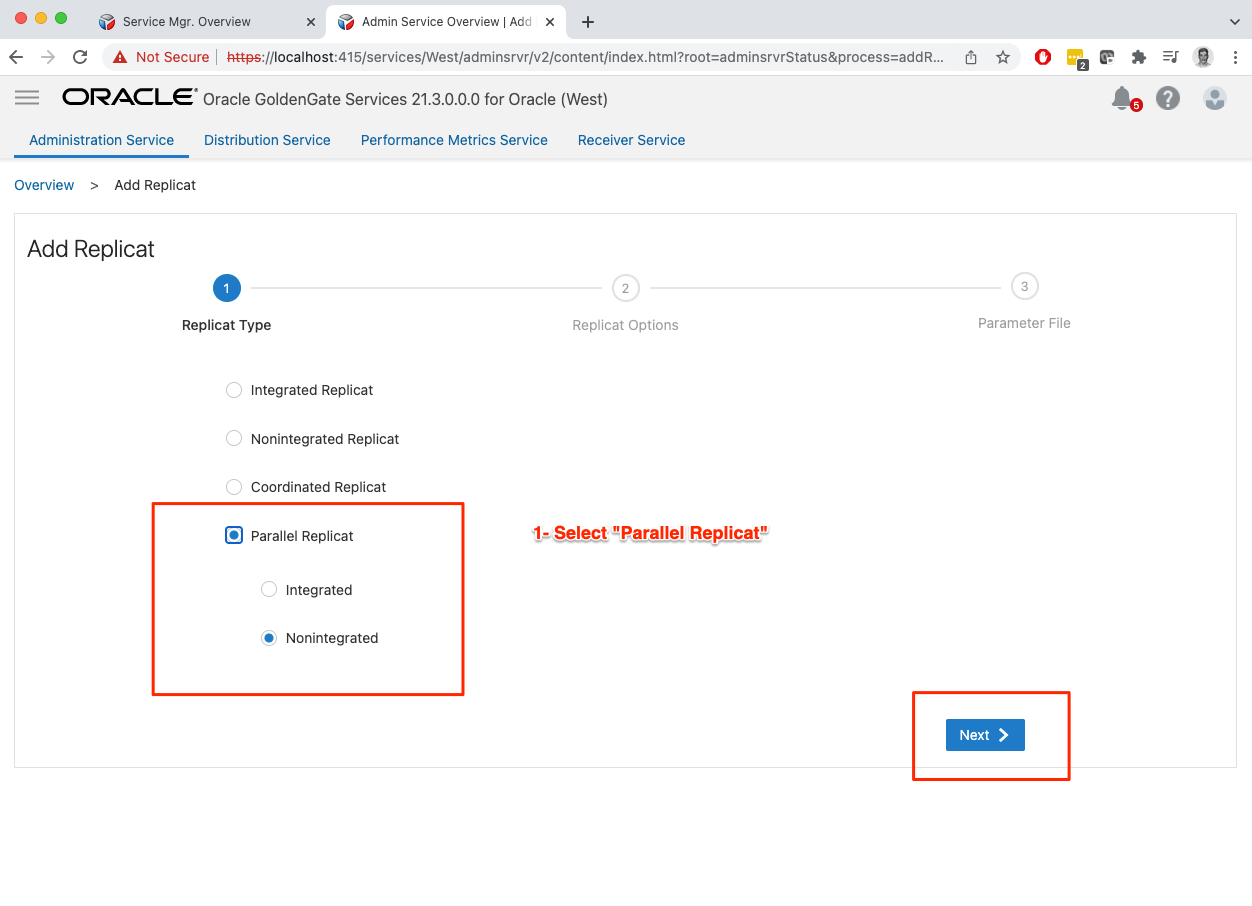
Task: Bookmark page with the star icon
Action: (1002, 57)
